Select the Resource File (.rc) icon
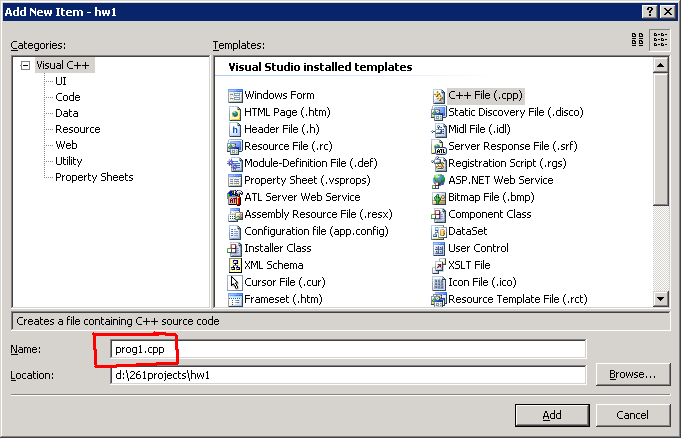The width and height of the screenshot is (683, 439). click(235, 146)
